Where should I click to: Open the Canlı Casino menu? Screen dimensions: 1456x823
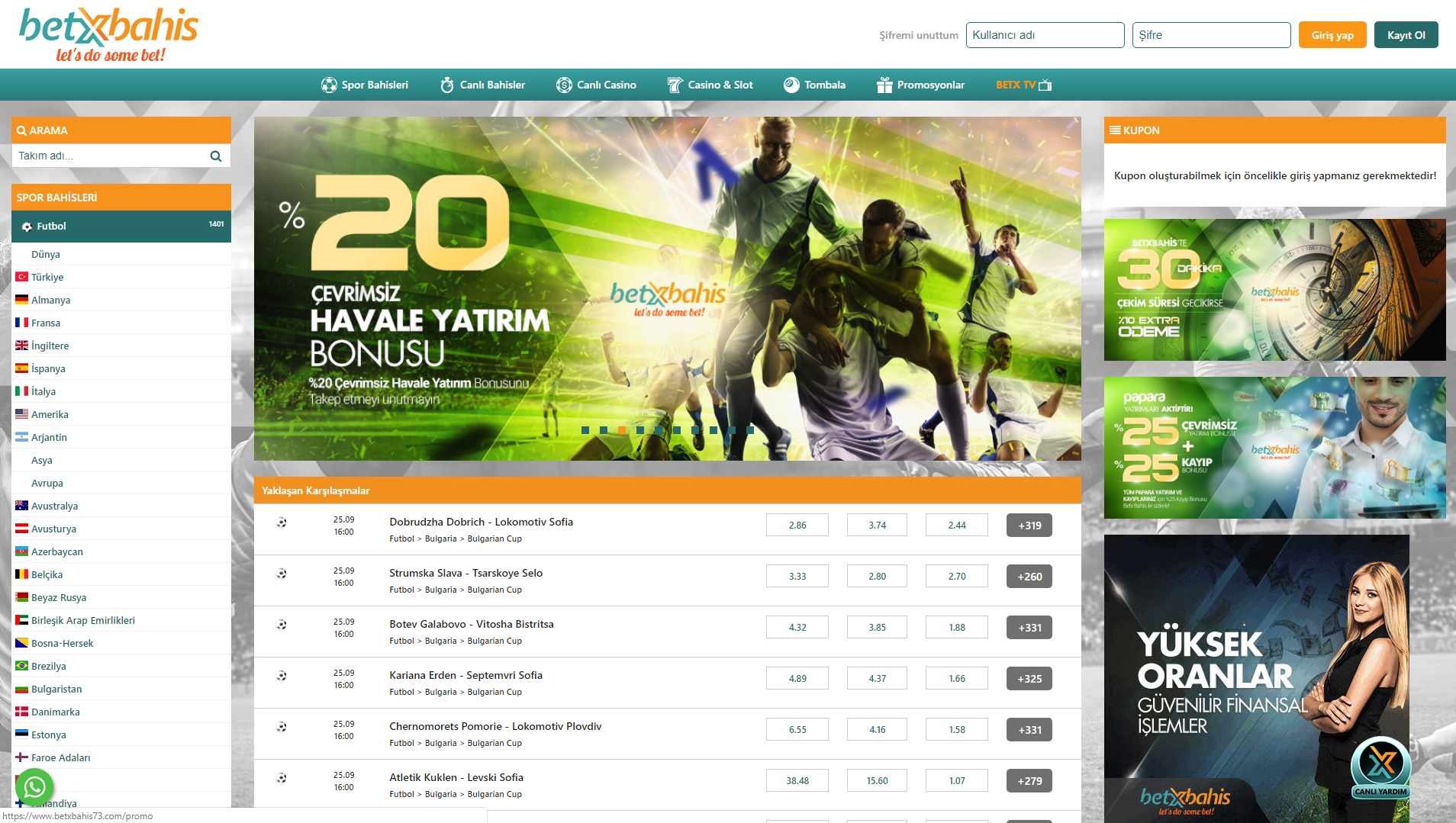(x=596, y=85)
